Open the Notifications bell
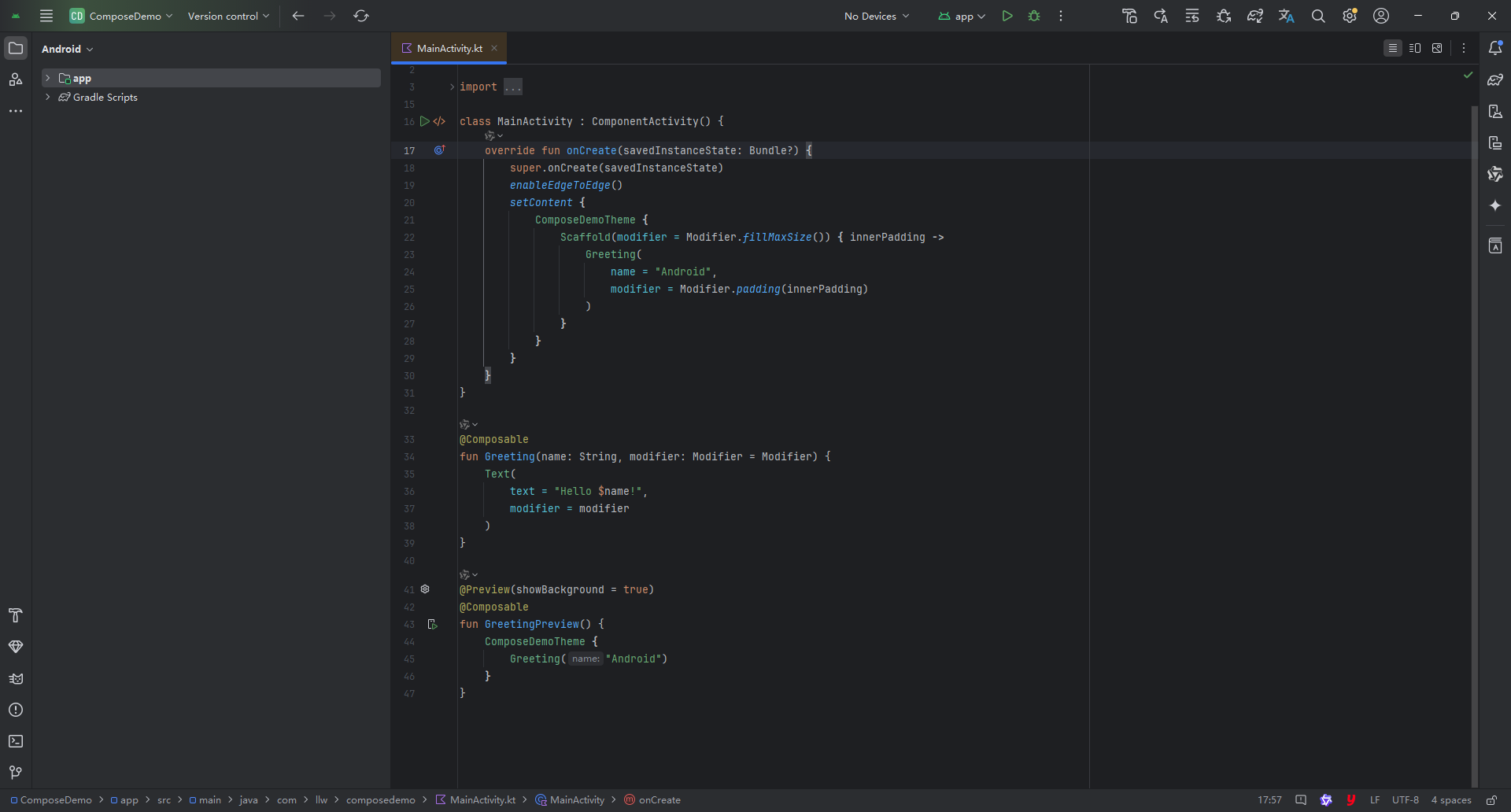Screen dimensions: 1511x812 pyautogui.click(x=1496, y=48)
